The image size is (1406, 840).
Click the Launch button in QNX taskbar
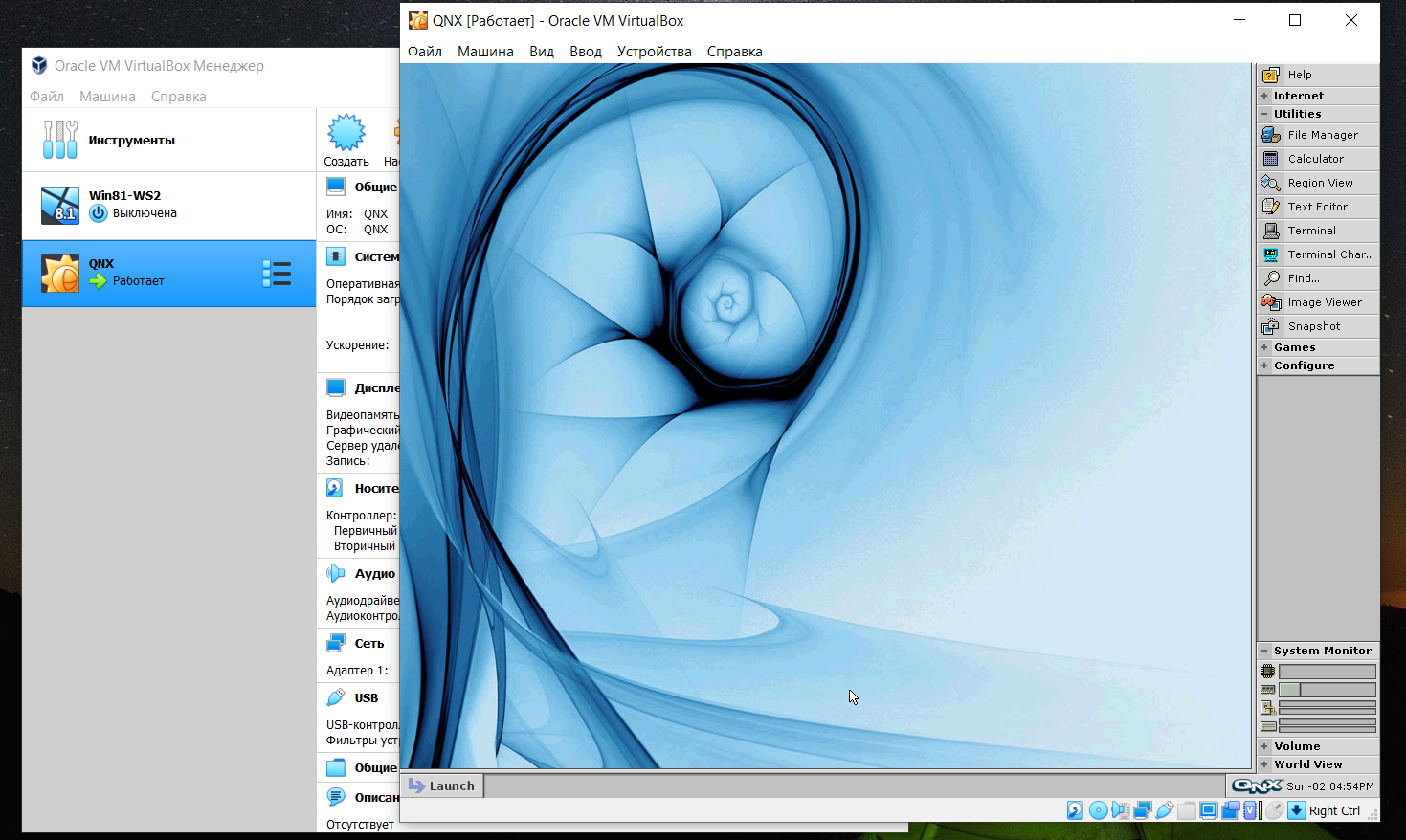442,785
